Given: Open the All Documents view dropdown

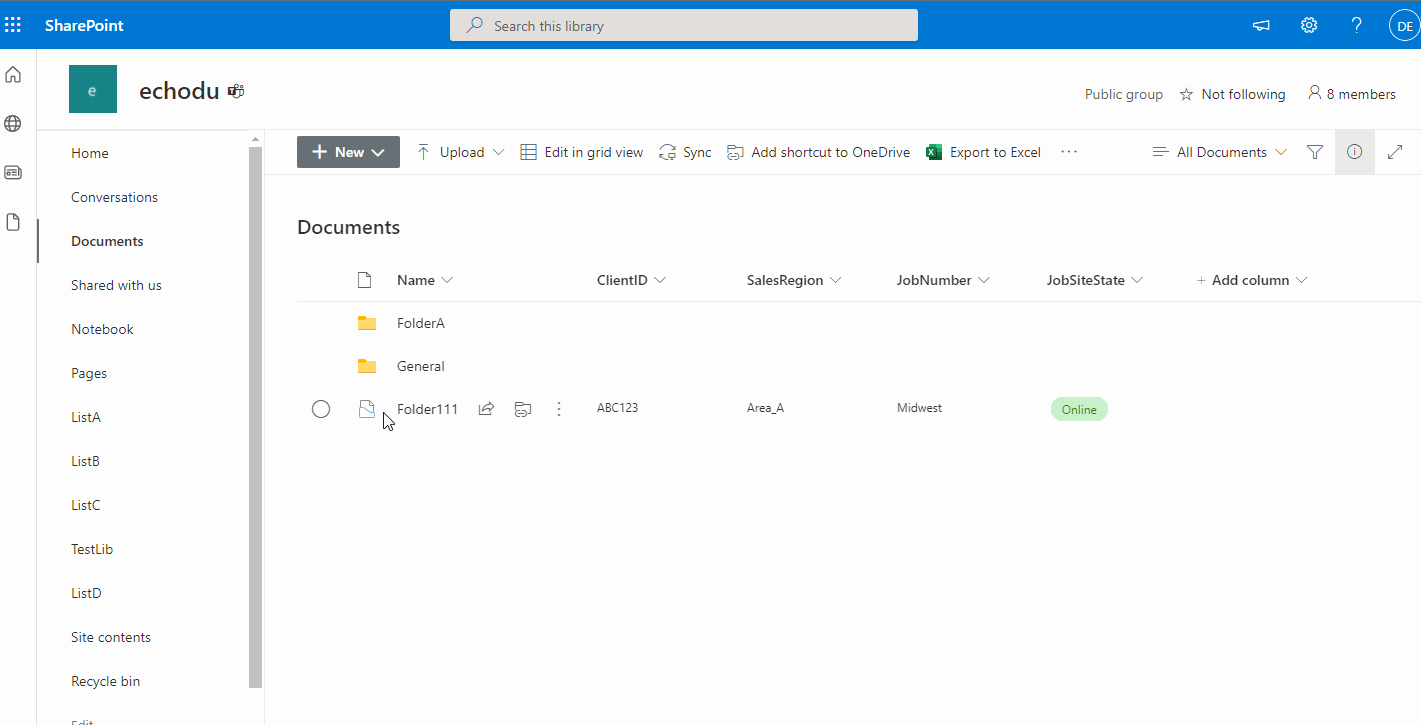Looking at the screenshot, I should coord(1219,152).
